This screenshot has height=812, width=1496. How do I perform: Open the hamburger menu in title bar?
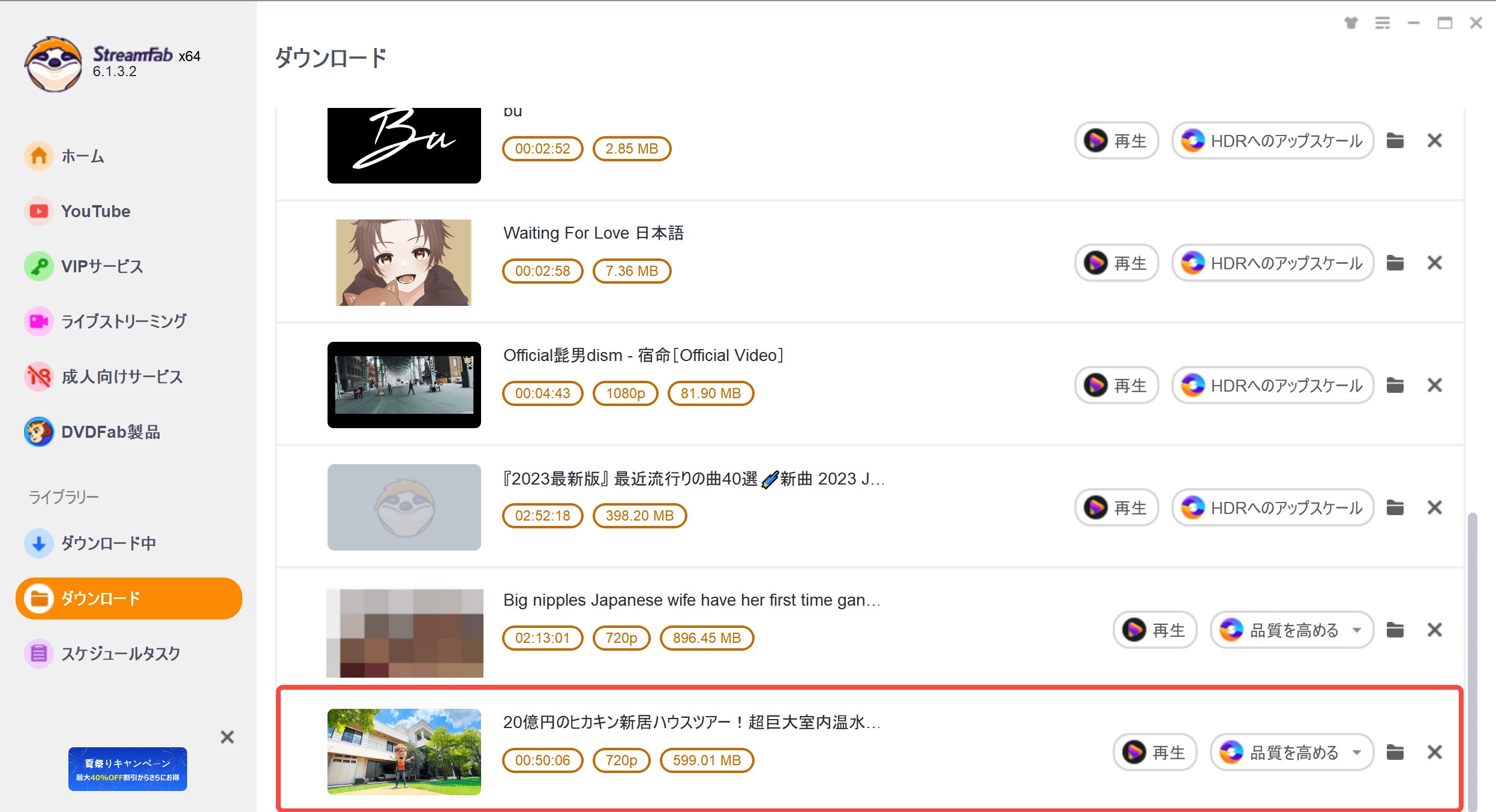[x=1383, y=23]
